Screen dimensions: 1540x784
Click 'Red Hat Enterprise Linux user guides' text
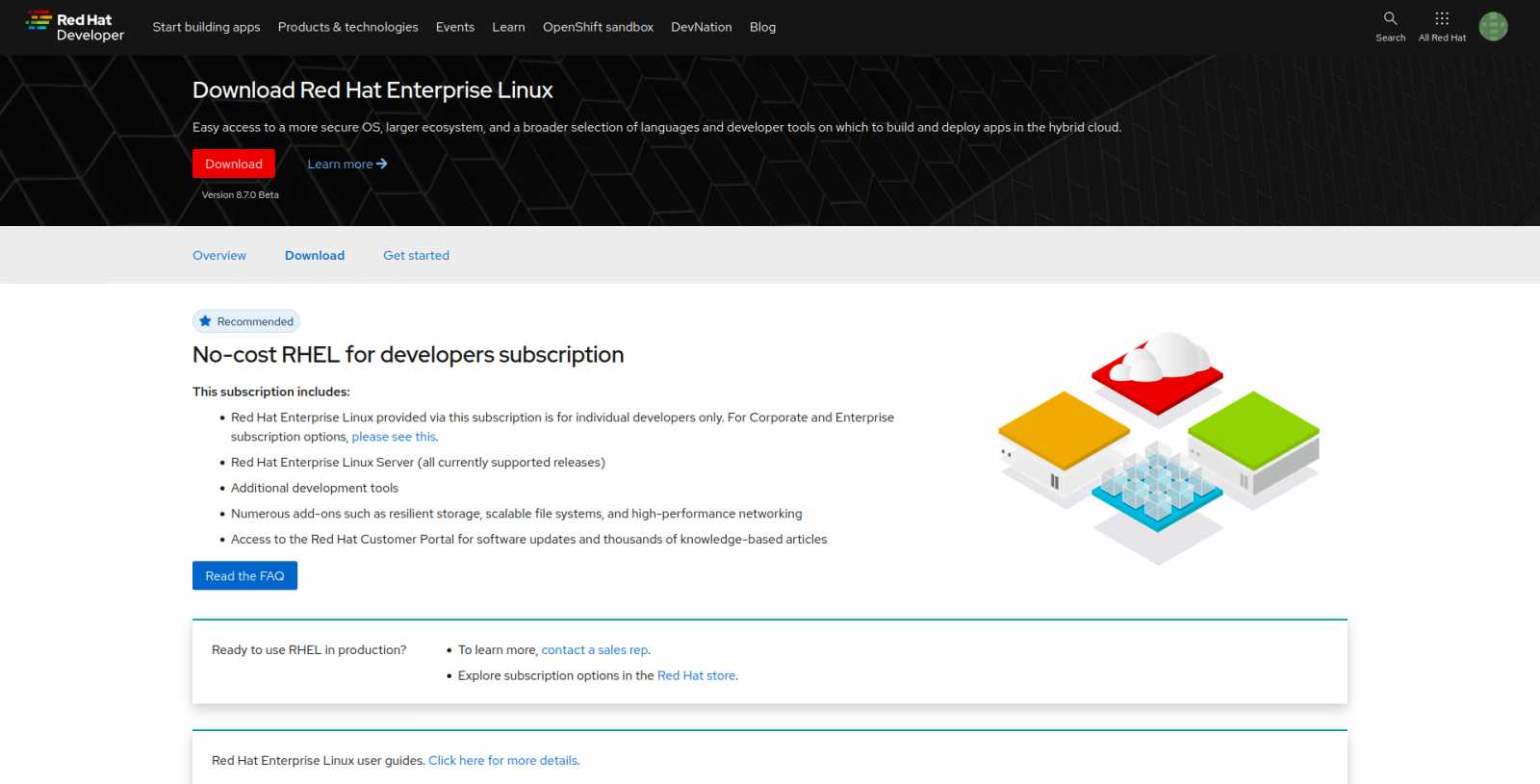318,761
